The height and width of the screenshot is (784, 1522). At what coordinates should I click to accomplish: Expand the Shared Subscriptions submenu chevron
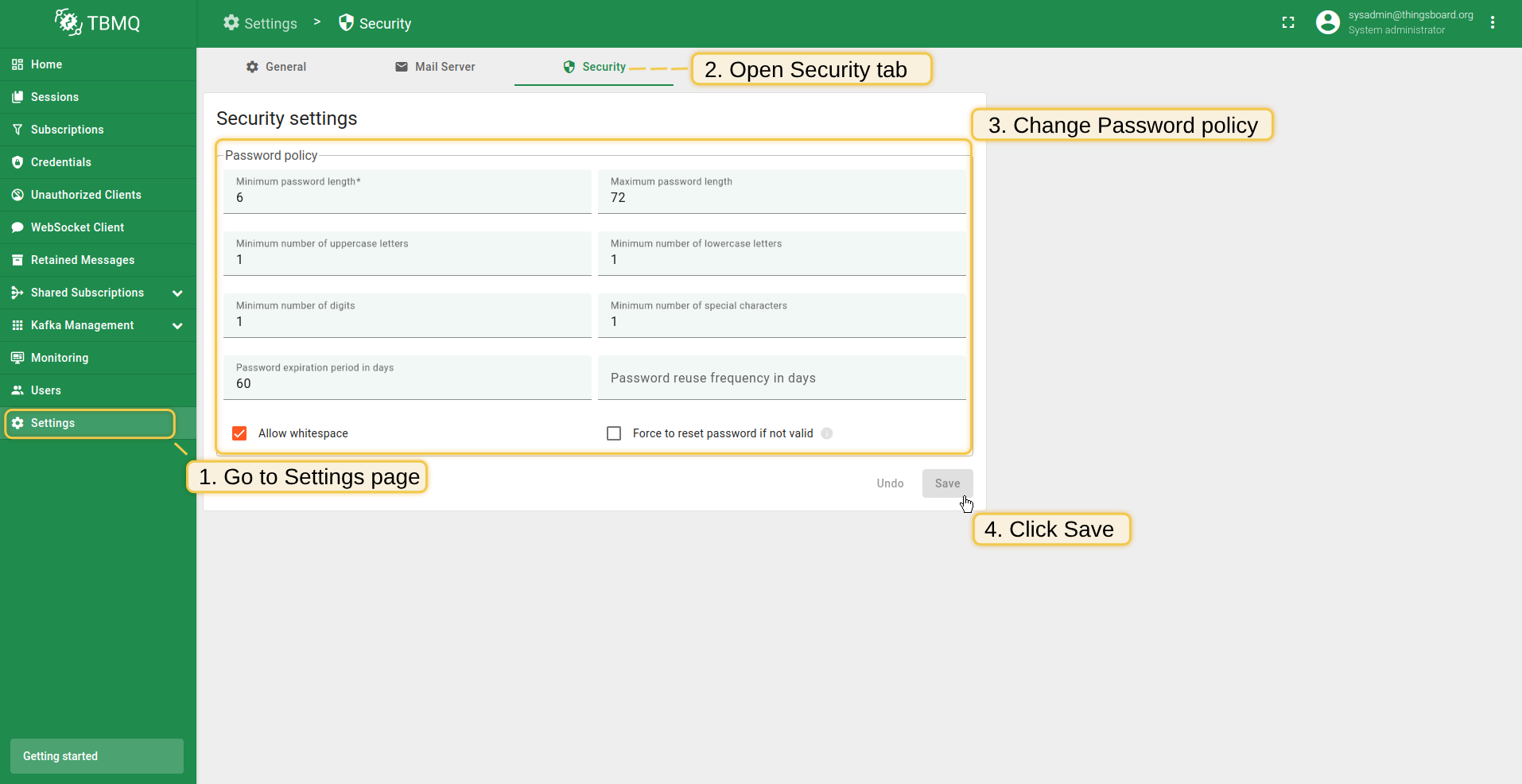pos(177,293)
